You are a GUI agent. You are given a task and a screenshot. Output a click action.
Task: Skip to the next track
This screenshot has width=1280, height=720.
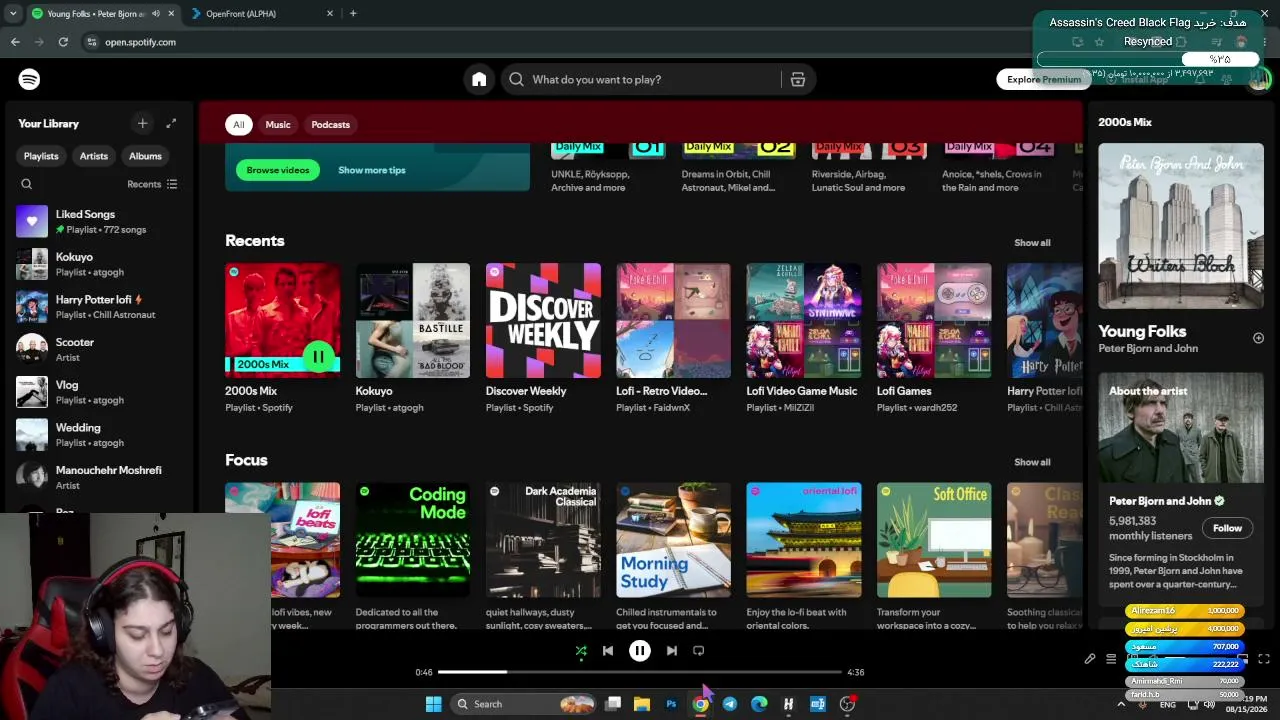click(672, 651)
